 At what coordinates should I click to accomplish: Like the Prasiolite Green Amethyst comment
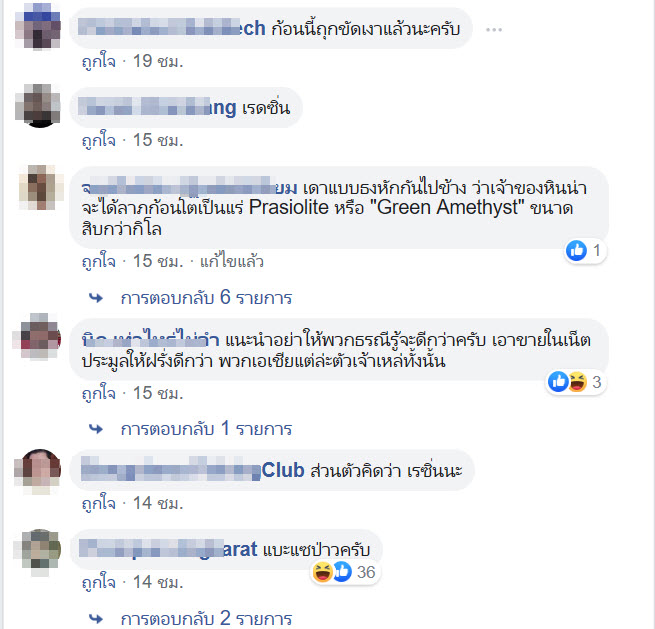coord(99,262)
